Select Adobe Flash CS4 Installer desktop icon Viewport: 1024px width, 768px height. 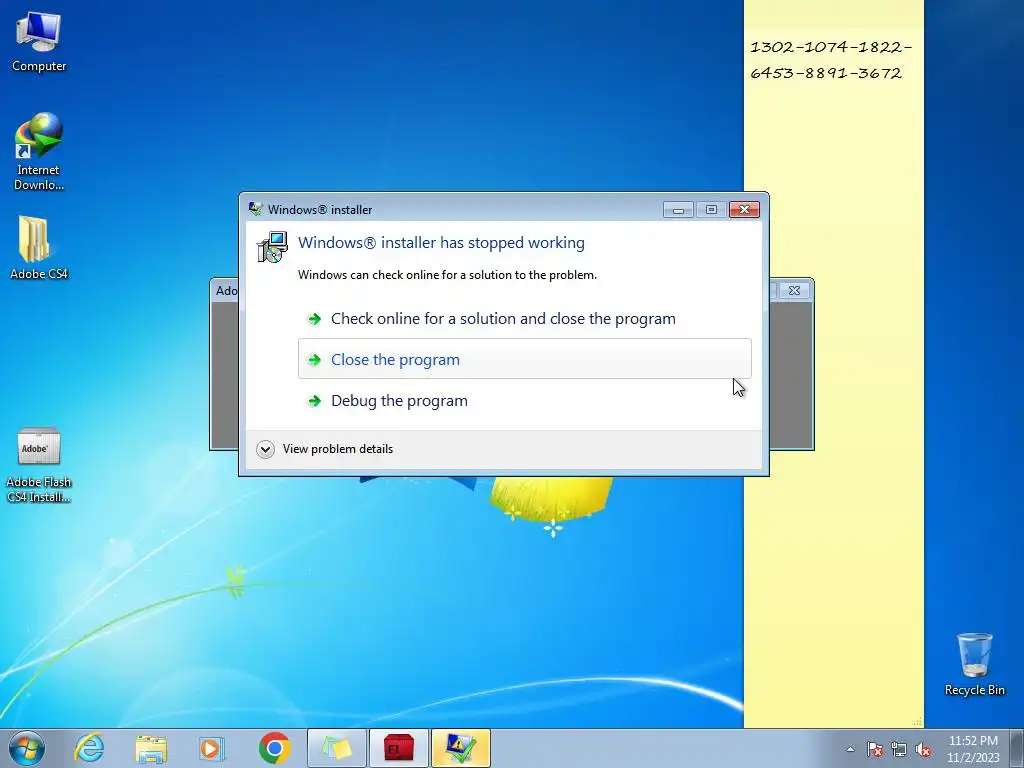coord(39,465)
